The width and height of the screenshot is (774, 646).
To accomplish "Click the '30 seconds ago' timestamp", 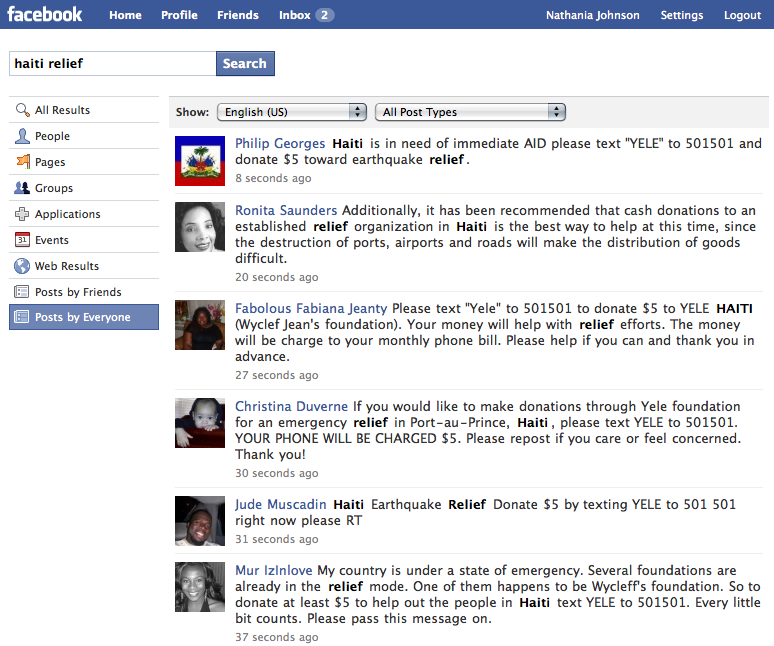I will click(276, 473).
